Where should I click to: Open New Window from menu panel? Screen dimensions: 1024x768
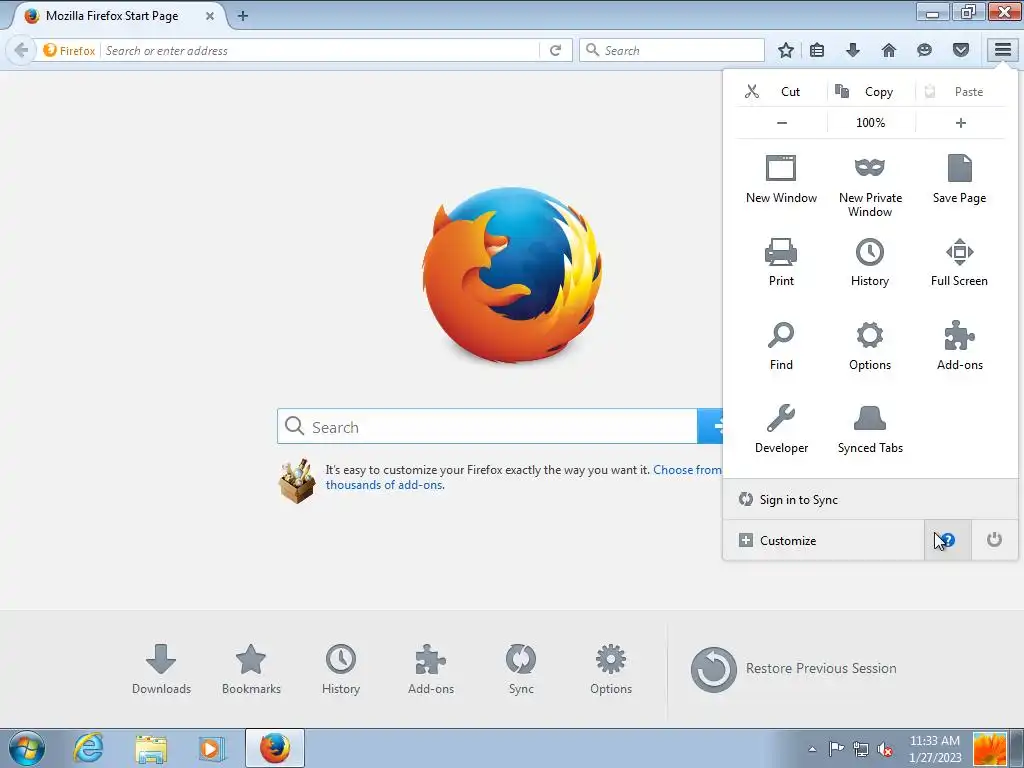781,179
